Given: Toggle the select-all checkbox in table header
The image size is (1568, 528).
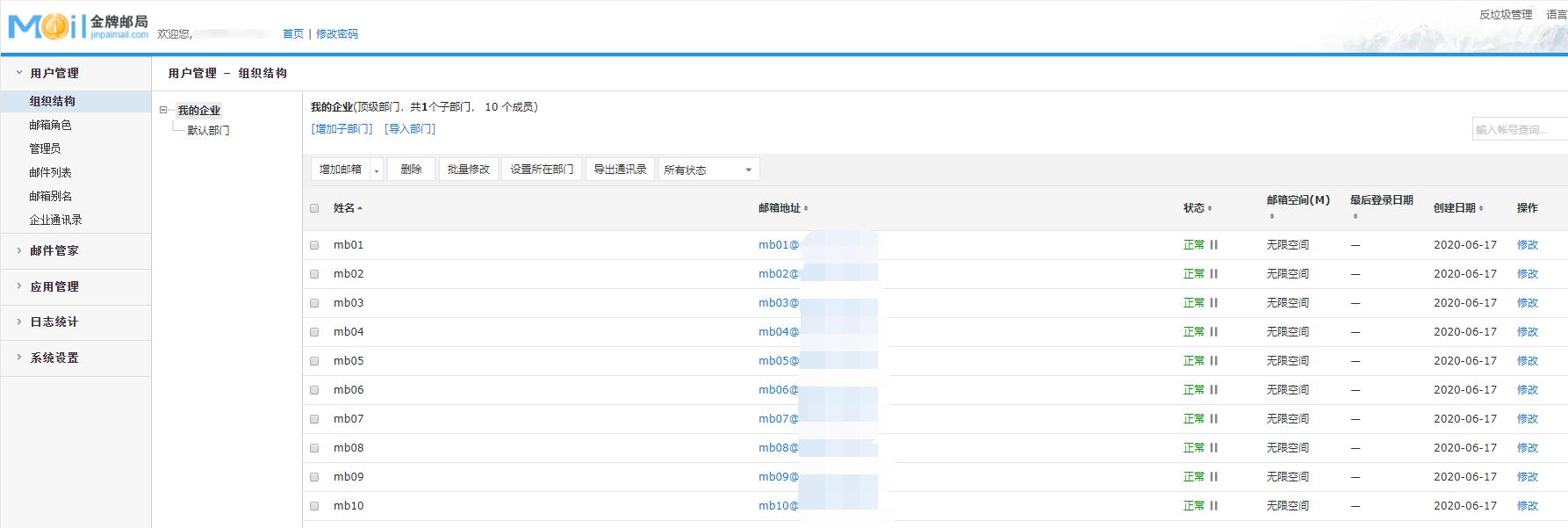Looking at the screenshot, I should (314, 208).
